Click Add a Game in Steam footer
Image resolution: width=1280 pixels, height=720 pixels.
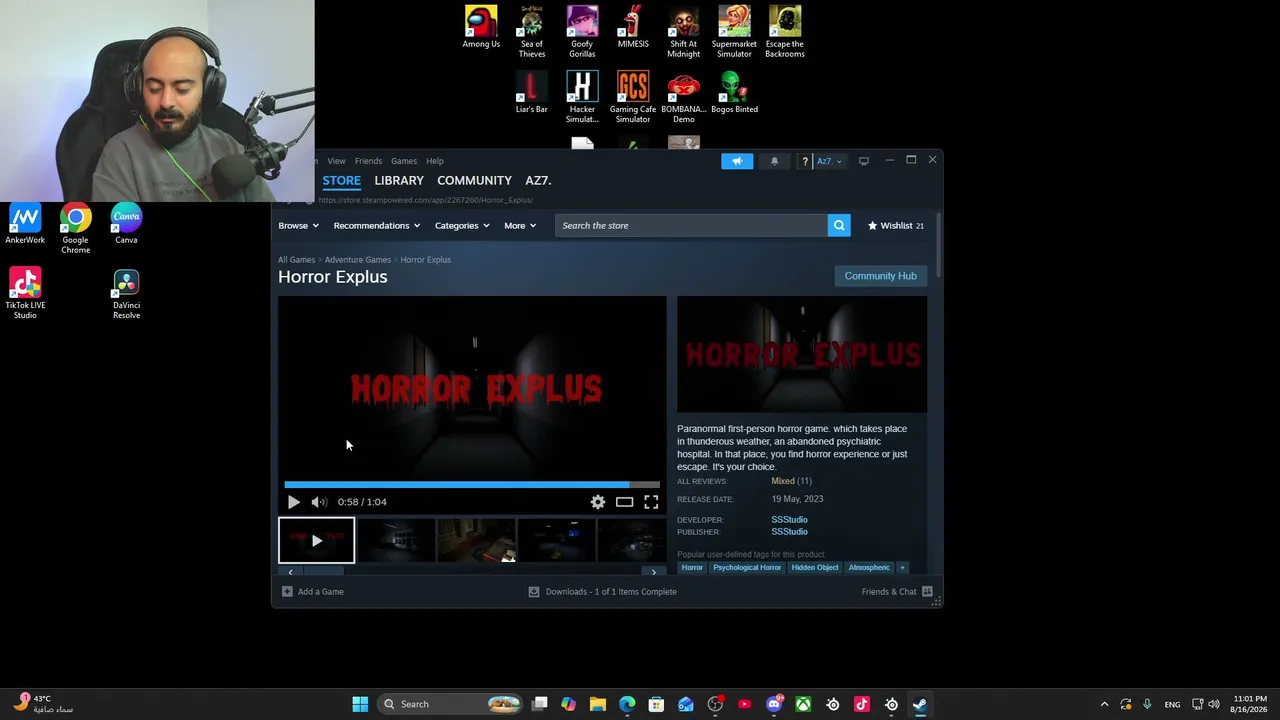click(x=313, y=592)
